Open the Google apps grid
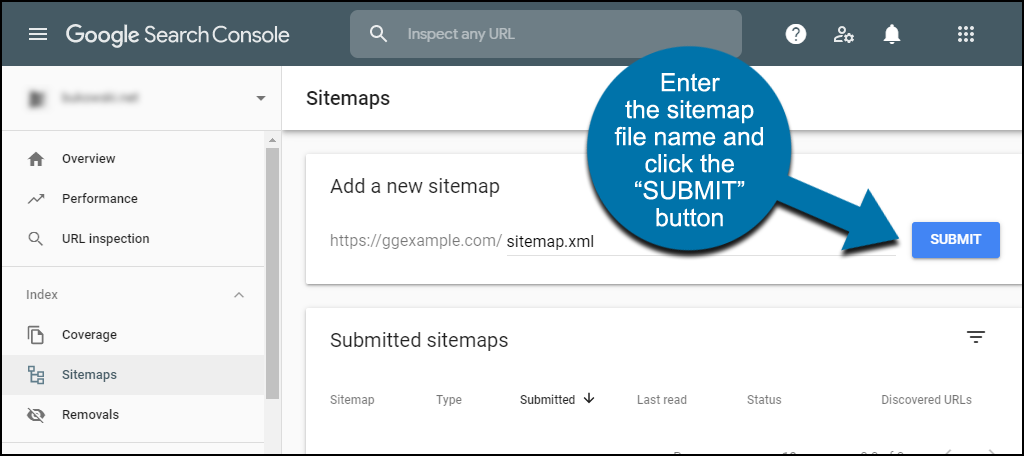This screenshot has width=1024, height=456. pos(965,34)
